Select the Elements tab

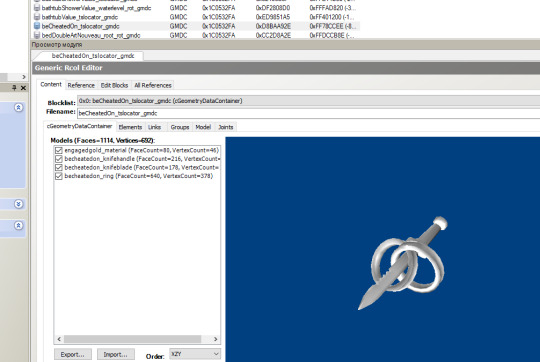tap(130, 127)
